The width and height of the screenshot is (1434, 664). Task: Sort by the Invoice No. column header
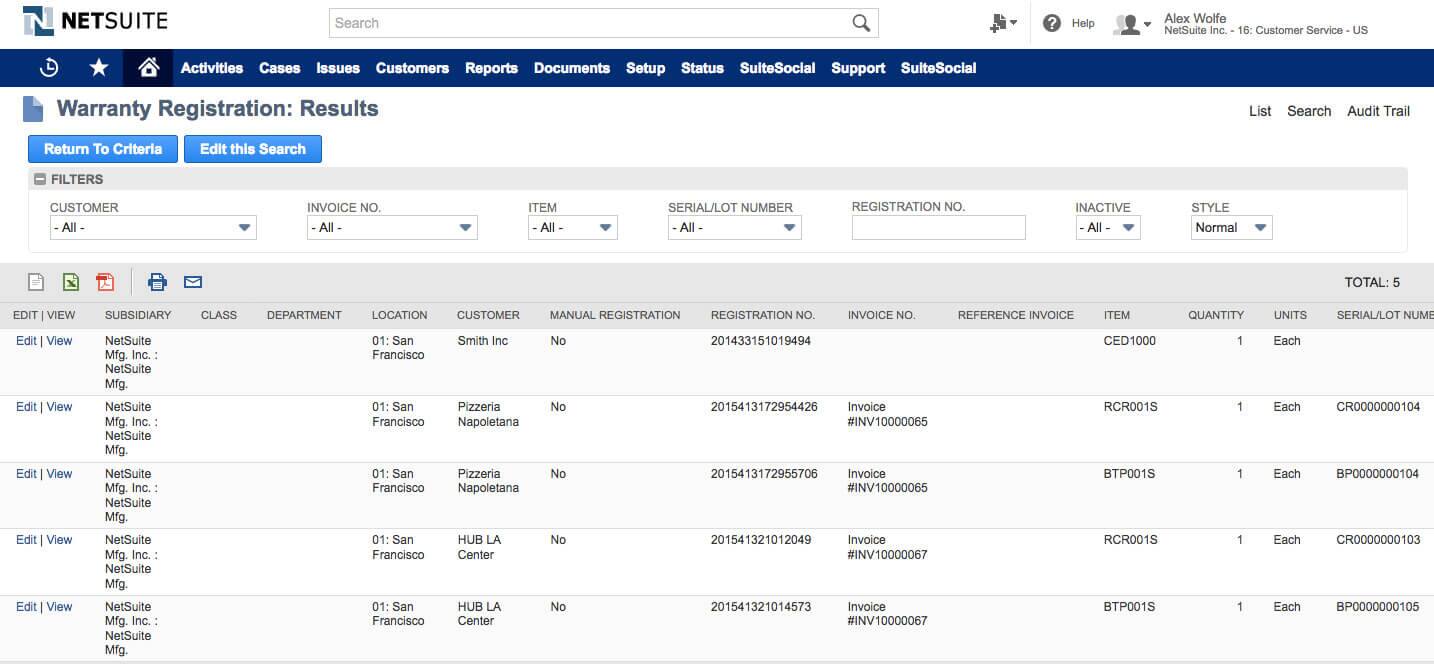pos(882,315)
